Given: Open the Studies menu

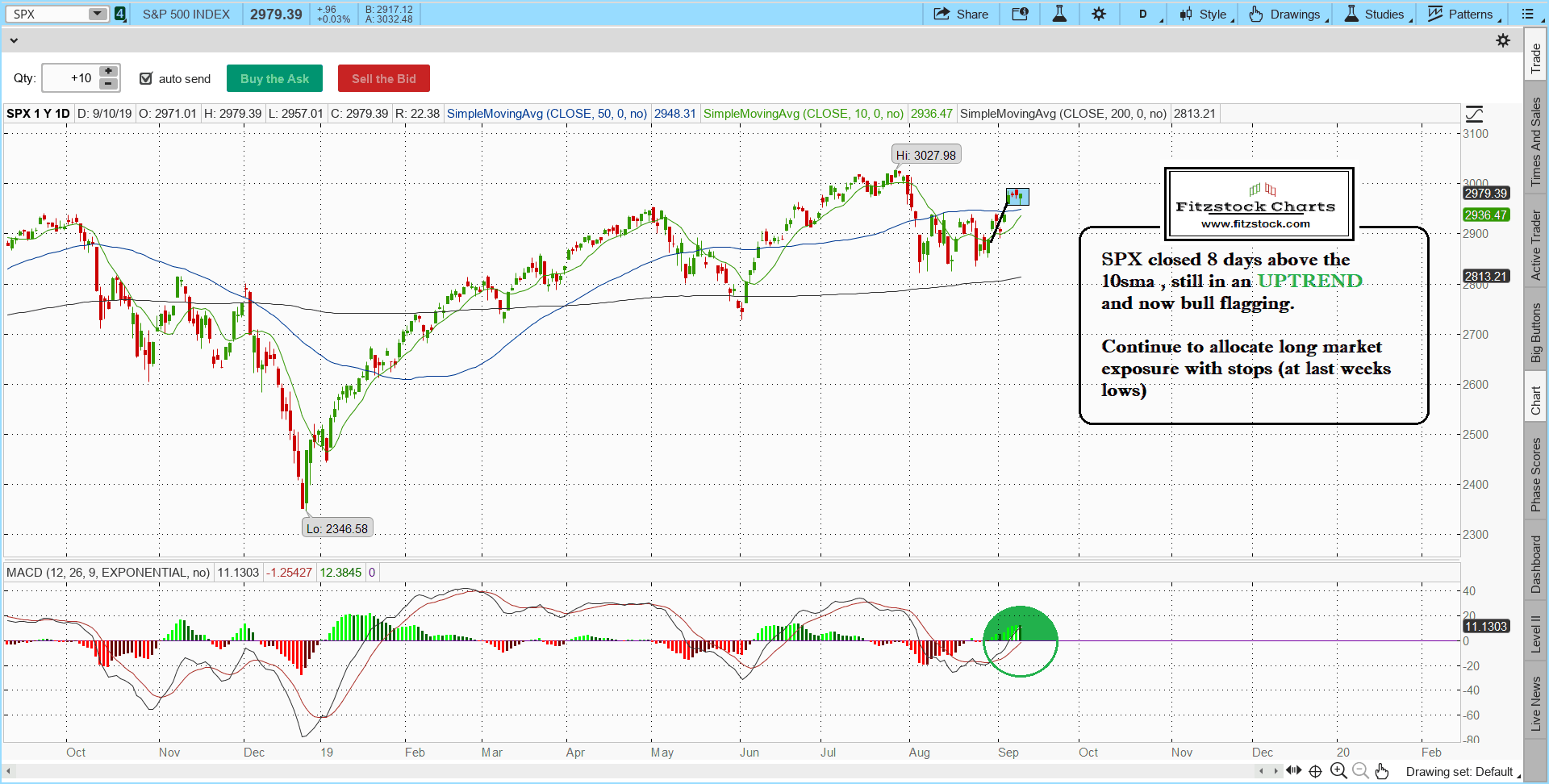Looking at the screenshot, I should [x=1376, y=14].
